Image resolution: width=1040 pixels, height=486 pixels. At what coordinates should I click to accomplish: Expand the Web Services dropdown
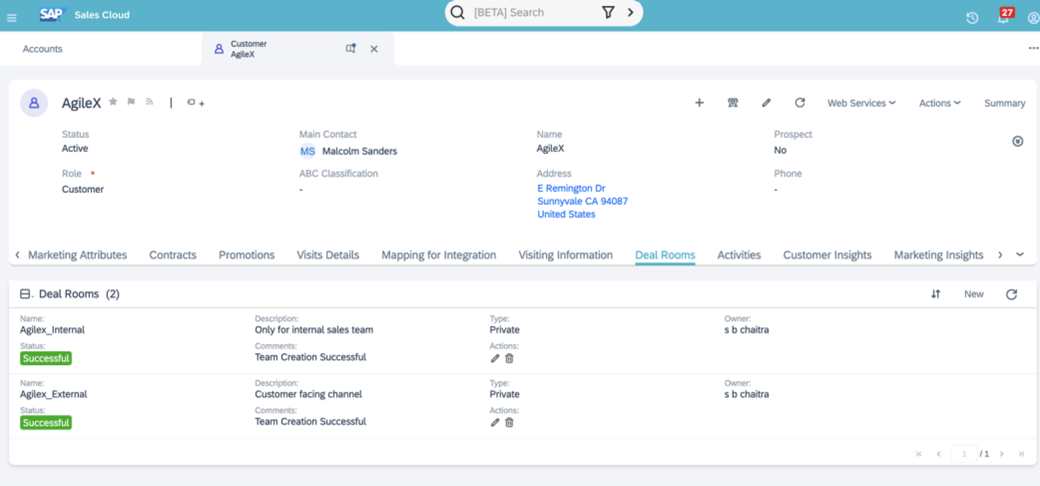861,103
